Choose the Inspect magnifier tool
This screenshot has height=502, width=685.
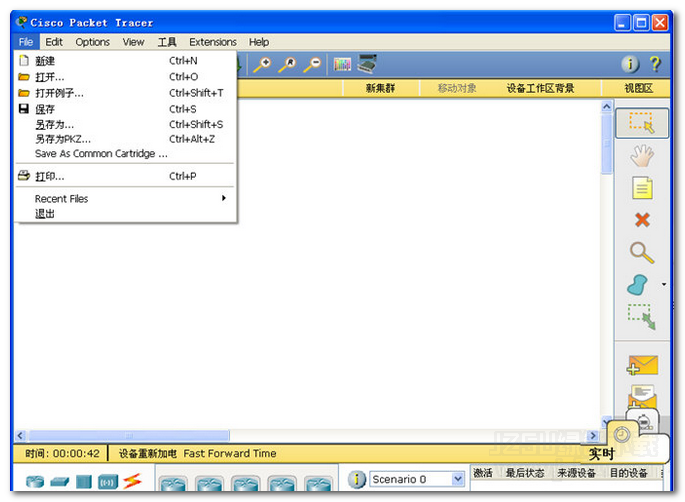[642, 253]
